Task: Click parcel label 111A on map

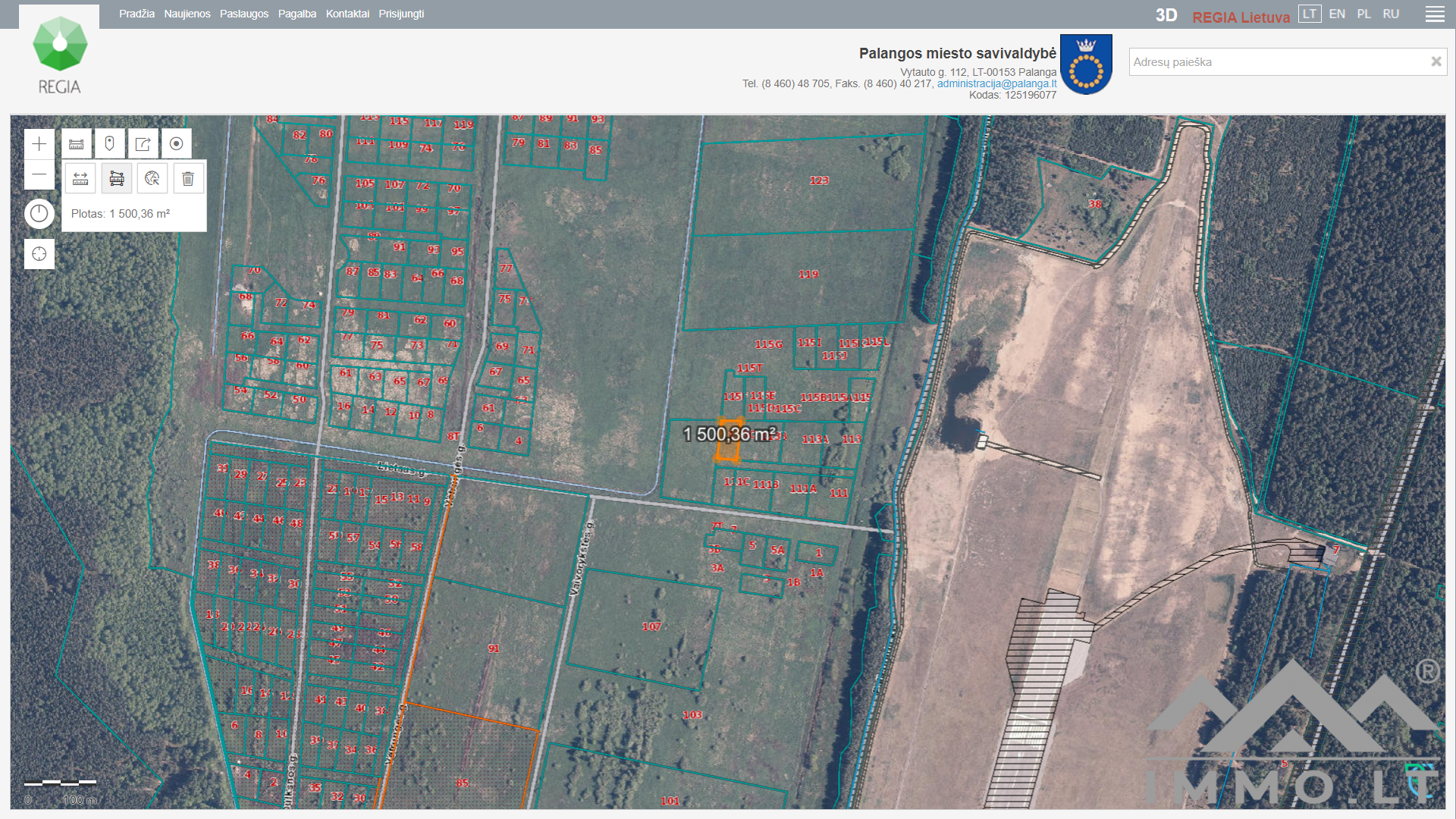Action: pyautogui.click(x=804, y=489)
